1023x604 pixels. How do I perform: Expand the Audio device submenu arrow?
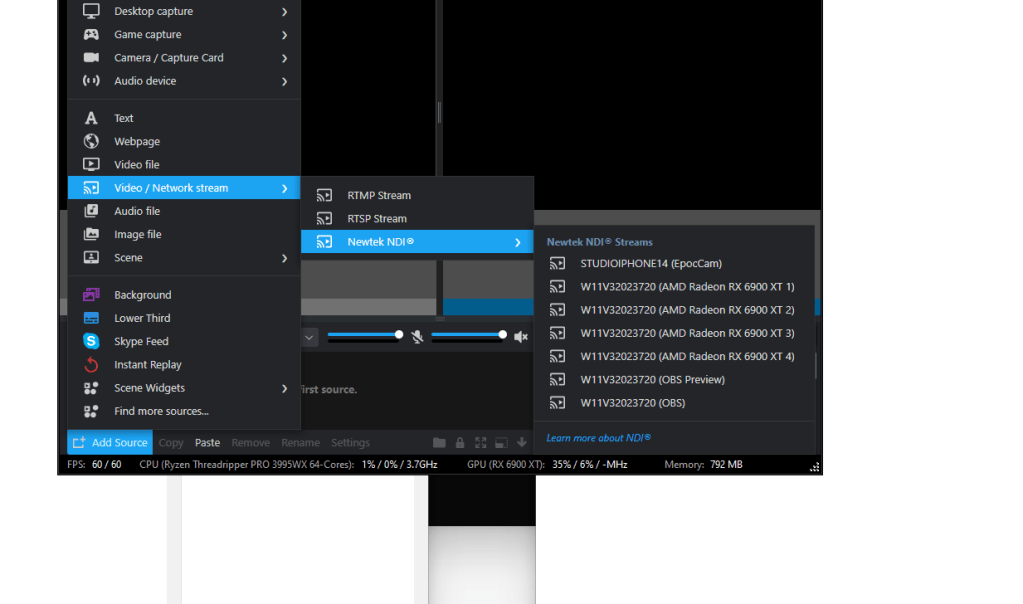tap(284, 82)
